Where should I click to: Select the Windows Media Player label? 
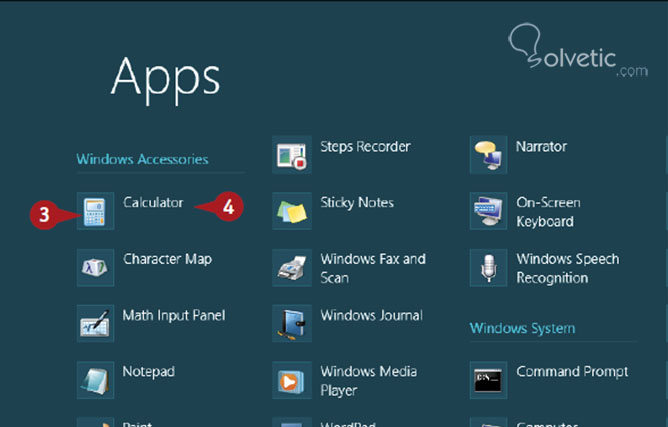coord(369,381)
